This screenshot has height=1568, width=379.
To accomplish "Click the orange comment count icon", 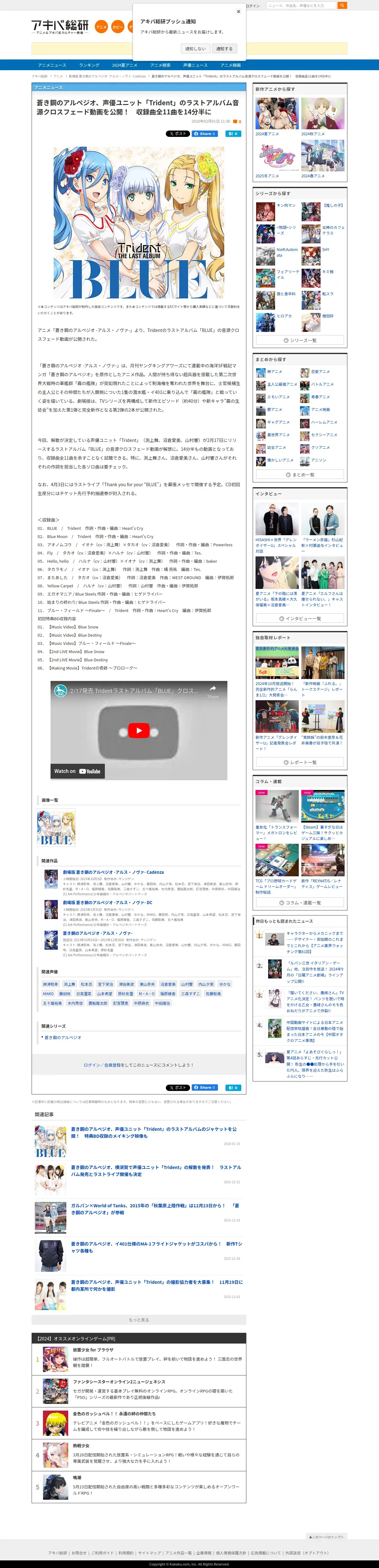I will (x=235, y=121).
